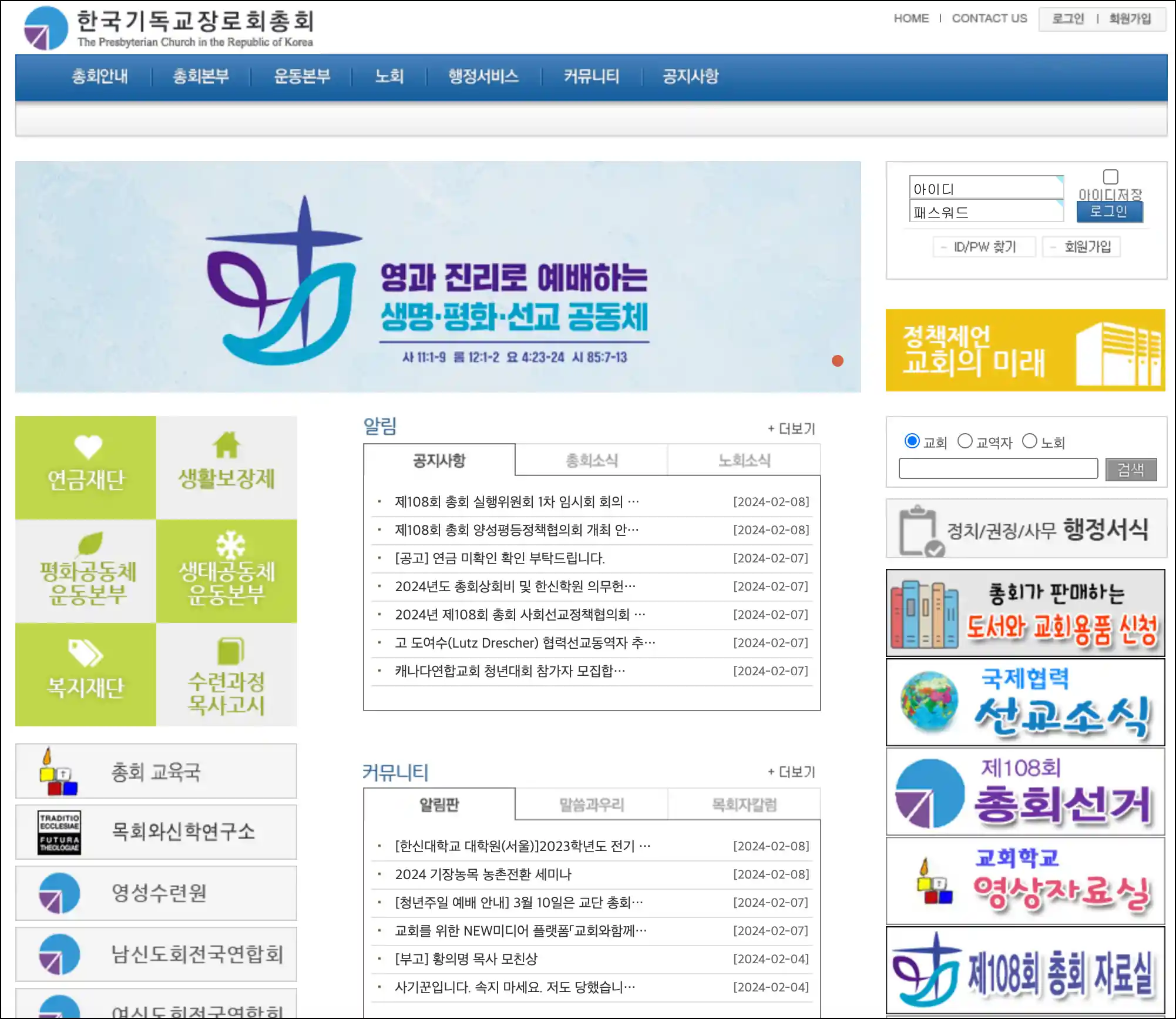This screenshot has height=1019, width=1176.
Task: Click the red banner slide indicator dot
Action: (x=838, y=361)
